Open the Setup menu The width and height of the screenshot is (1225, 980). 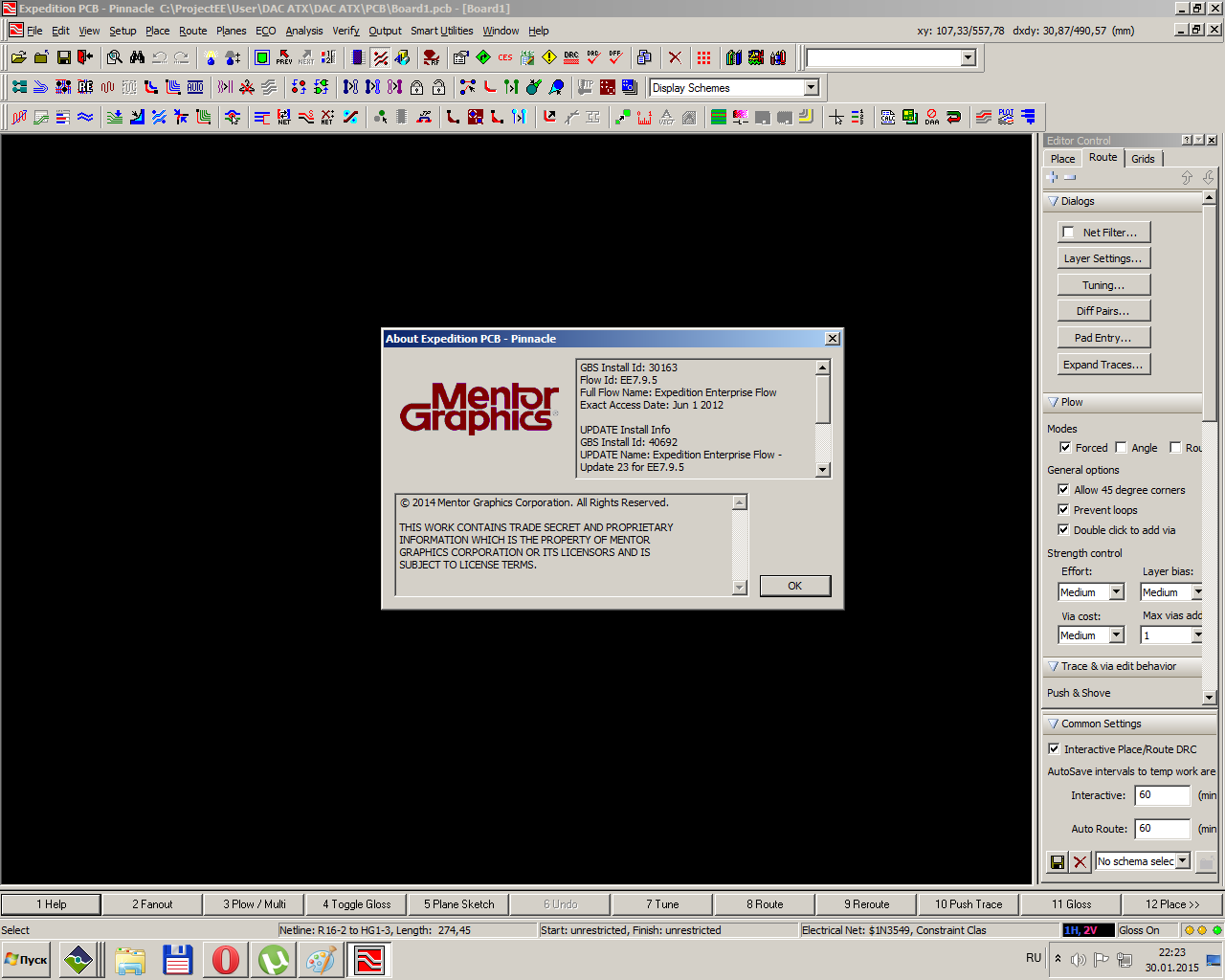pyautogui.click(x=122, y=31)
